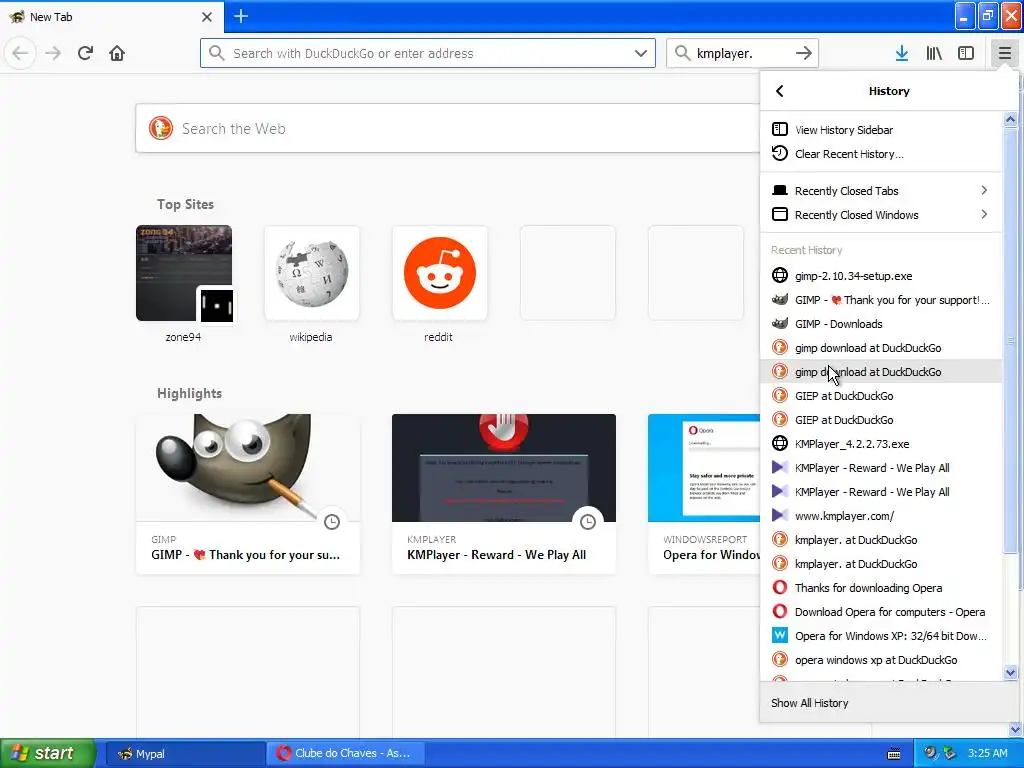Open KMPlayer_4.2.2.73.exe history entry
1024x768 pixels.
coord(880,444)
